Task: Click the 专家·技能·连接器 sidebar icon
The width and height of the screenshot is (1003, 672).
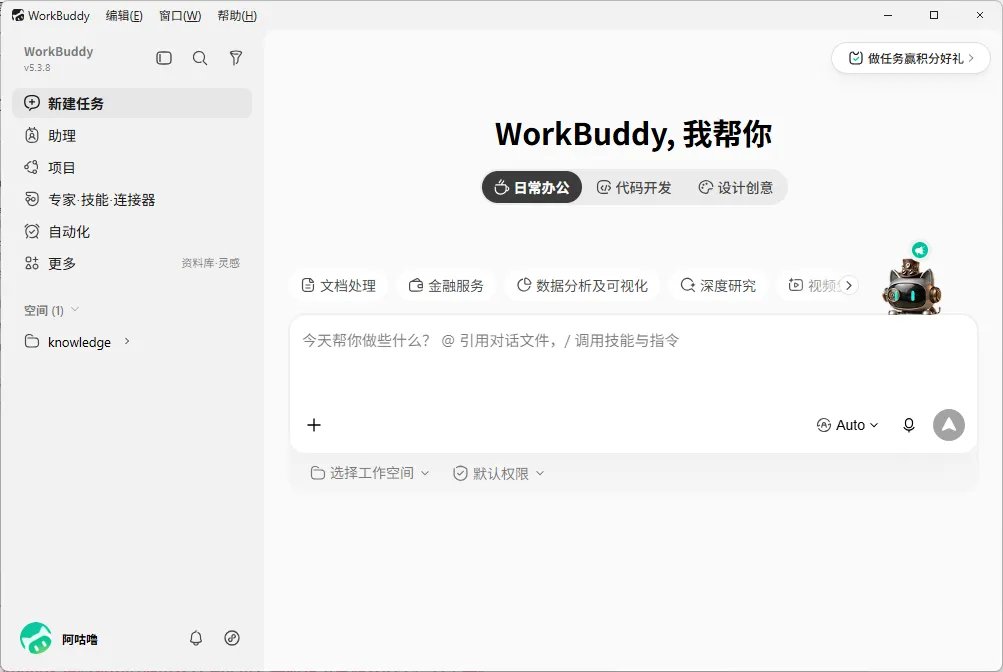Action: (x=31, y=199)
